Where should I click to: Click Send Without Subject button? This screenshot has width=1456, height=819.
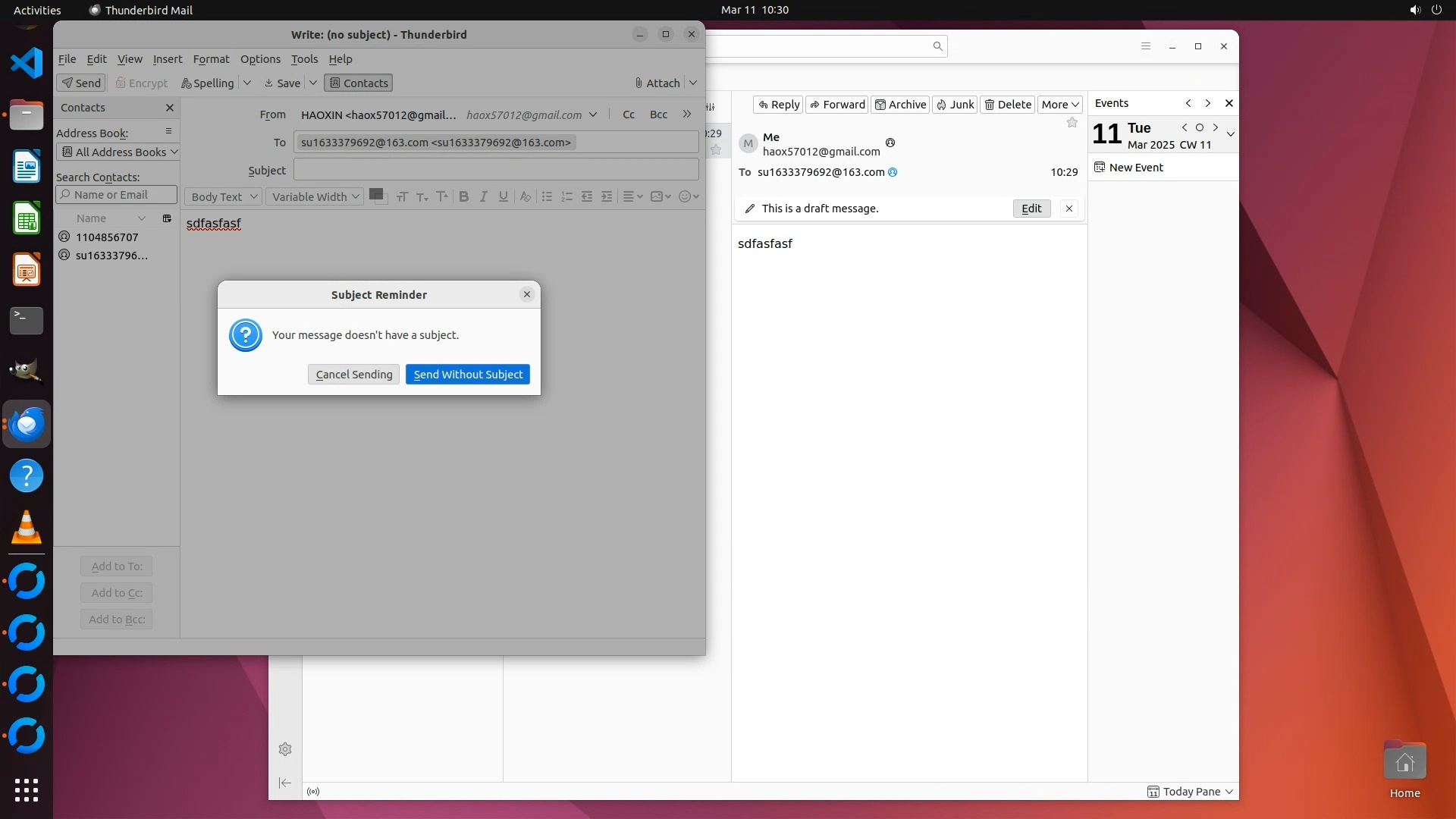tap(468, 375)
